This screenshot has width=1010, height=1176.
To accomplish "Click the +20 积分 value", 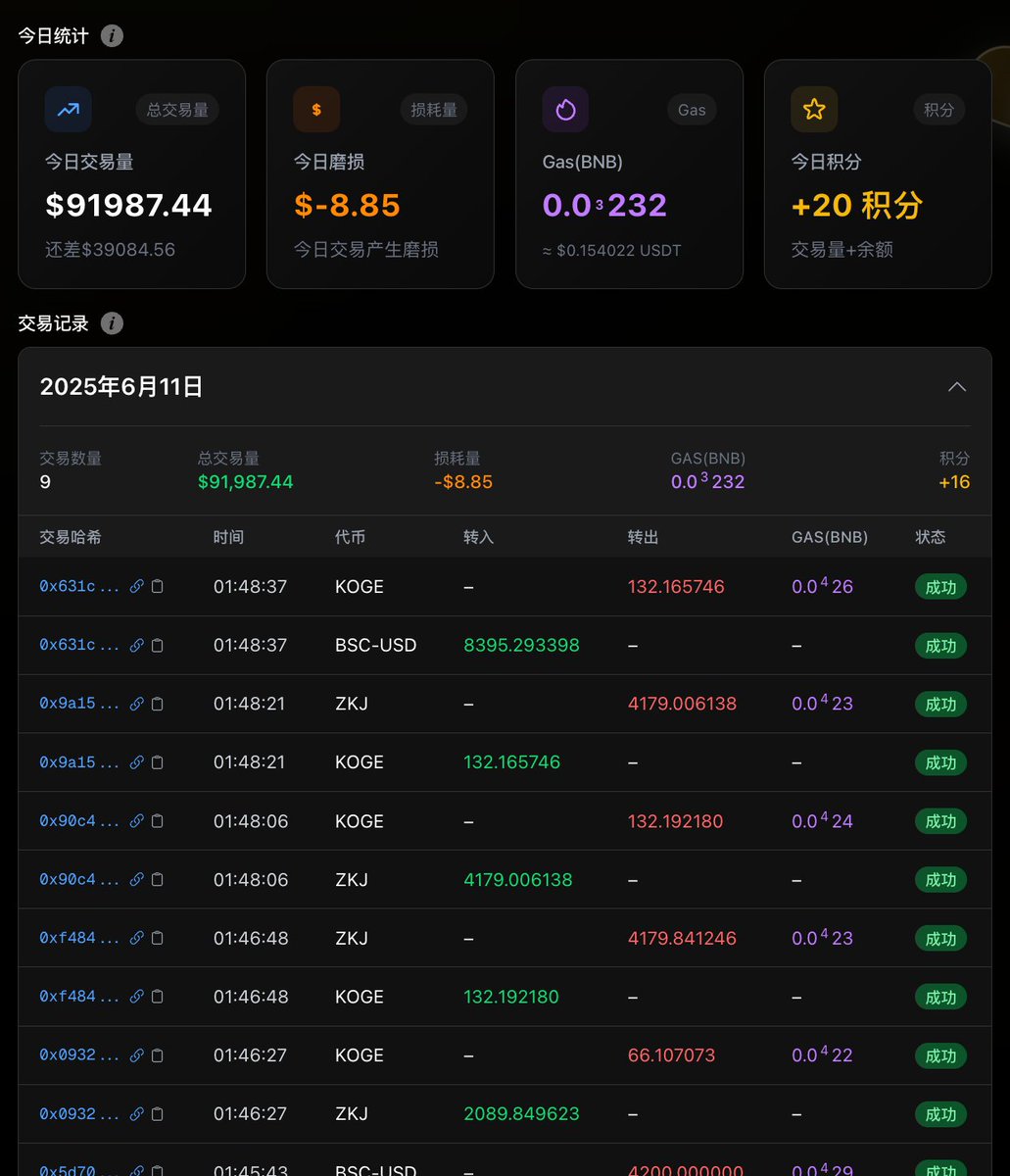I will point(857,205).
